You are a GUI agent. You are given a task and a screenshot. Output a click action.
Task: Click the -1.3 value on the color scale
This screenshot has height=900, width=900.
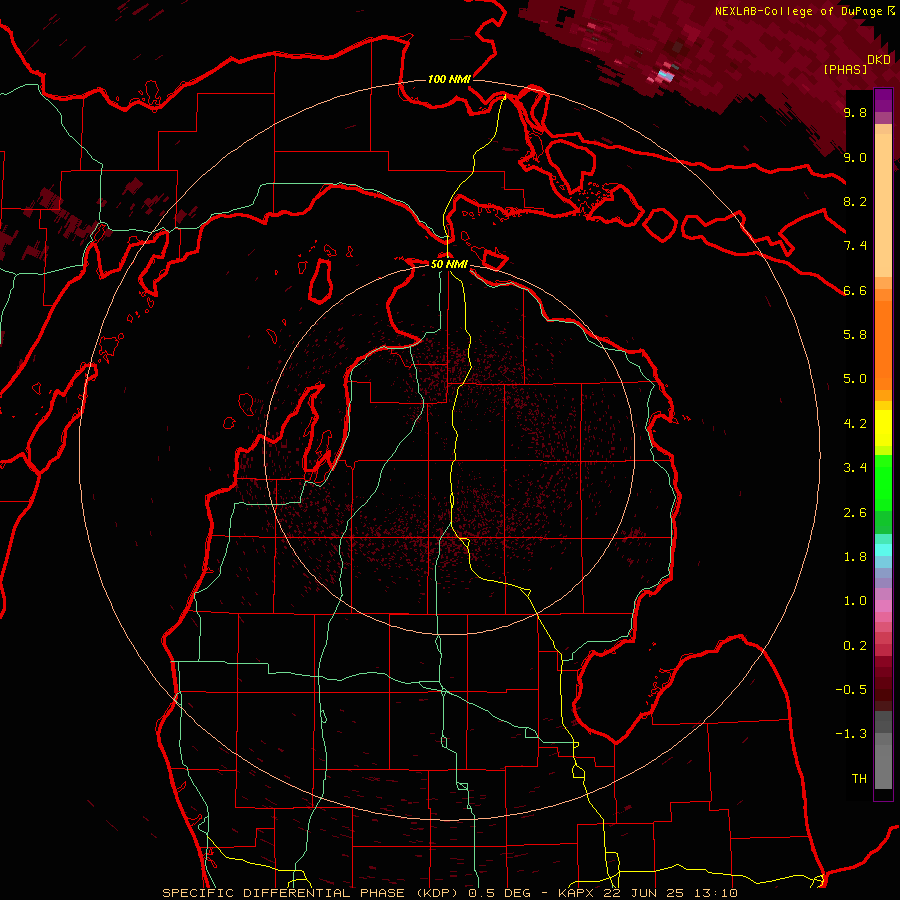click(851, 734)
